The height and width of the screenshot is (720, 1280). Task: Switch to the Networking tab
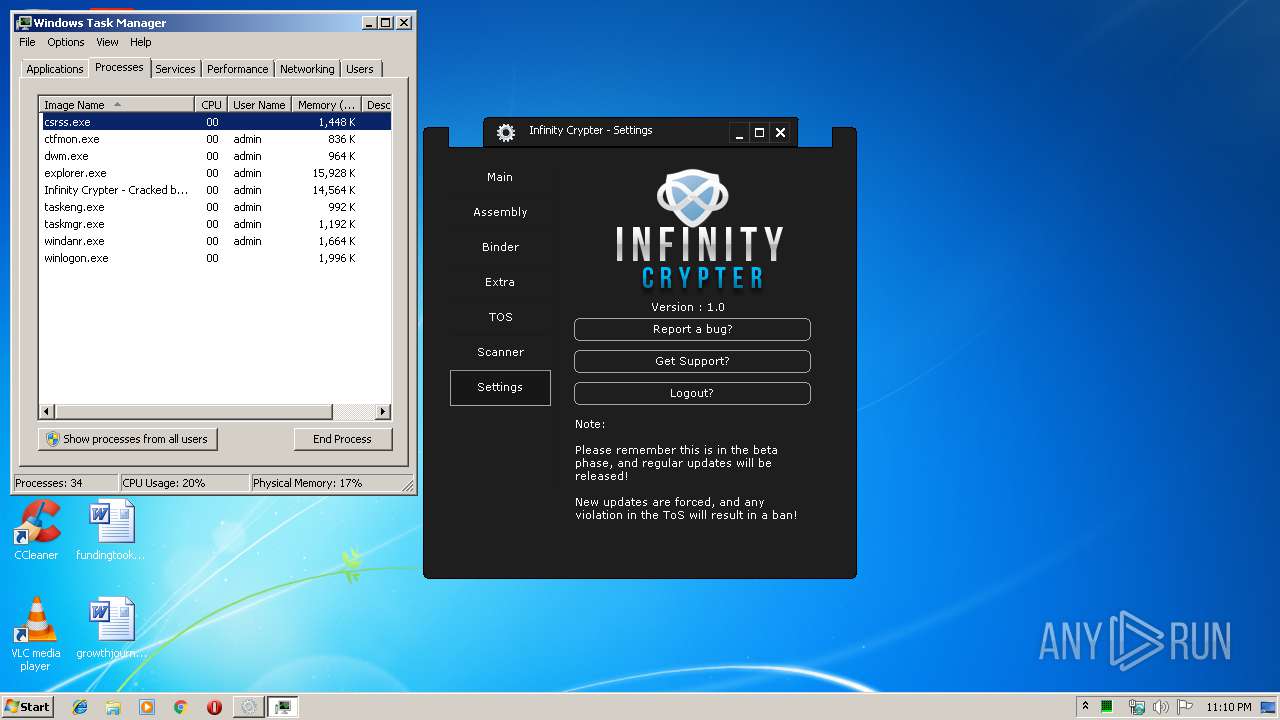[x=307, y=69]
